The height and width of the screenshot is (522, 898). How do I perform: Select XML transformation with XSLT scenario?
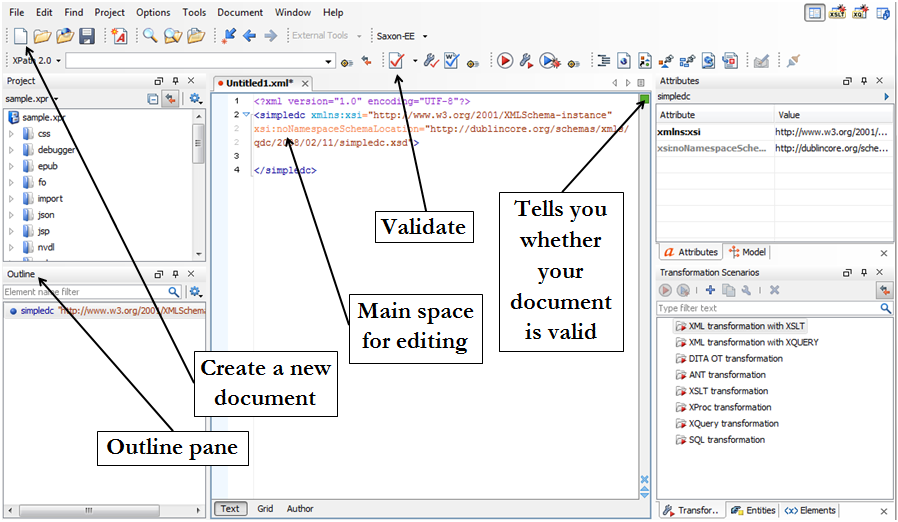pyautogui.click(x=740, y=326)
